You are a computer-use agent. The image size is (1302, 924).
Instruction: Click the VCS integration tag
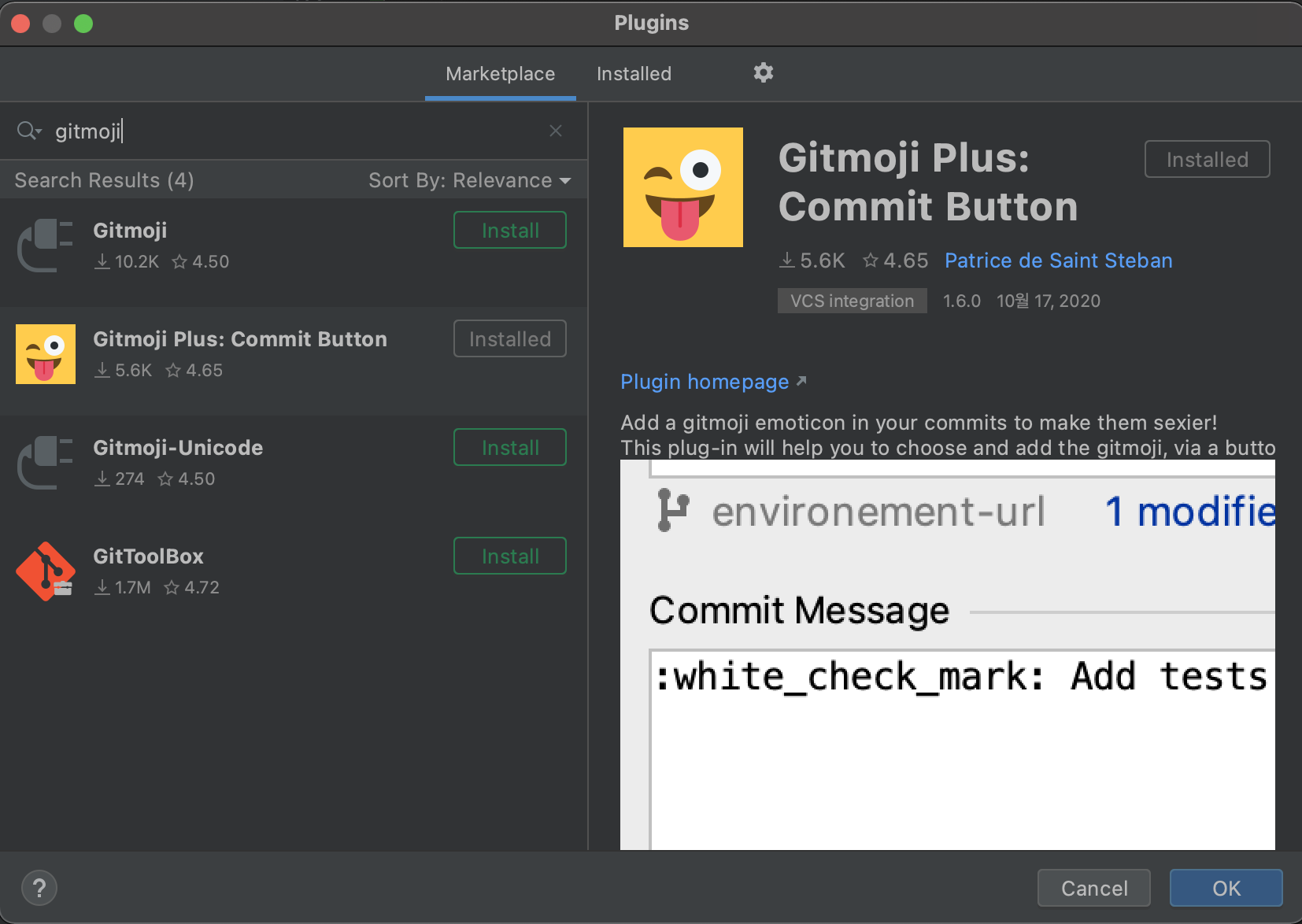852,301
